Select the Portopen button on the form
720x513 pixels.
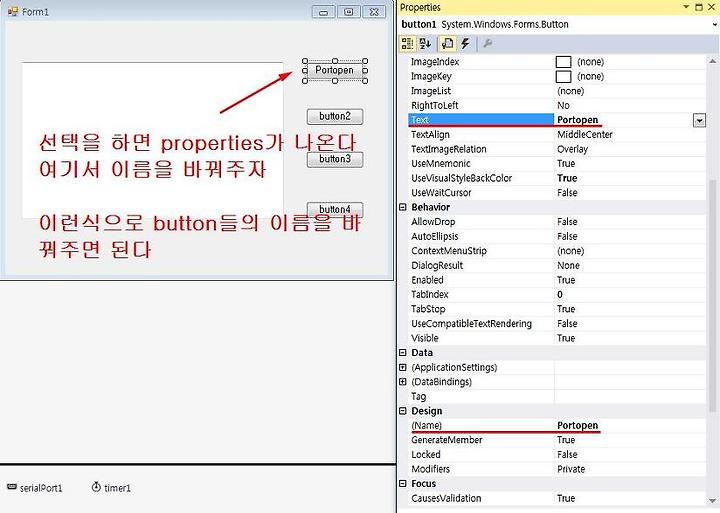tap(335, 70)
